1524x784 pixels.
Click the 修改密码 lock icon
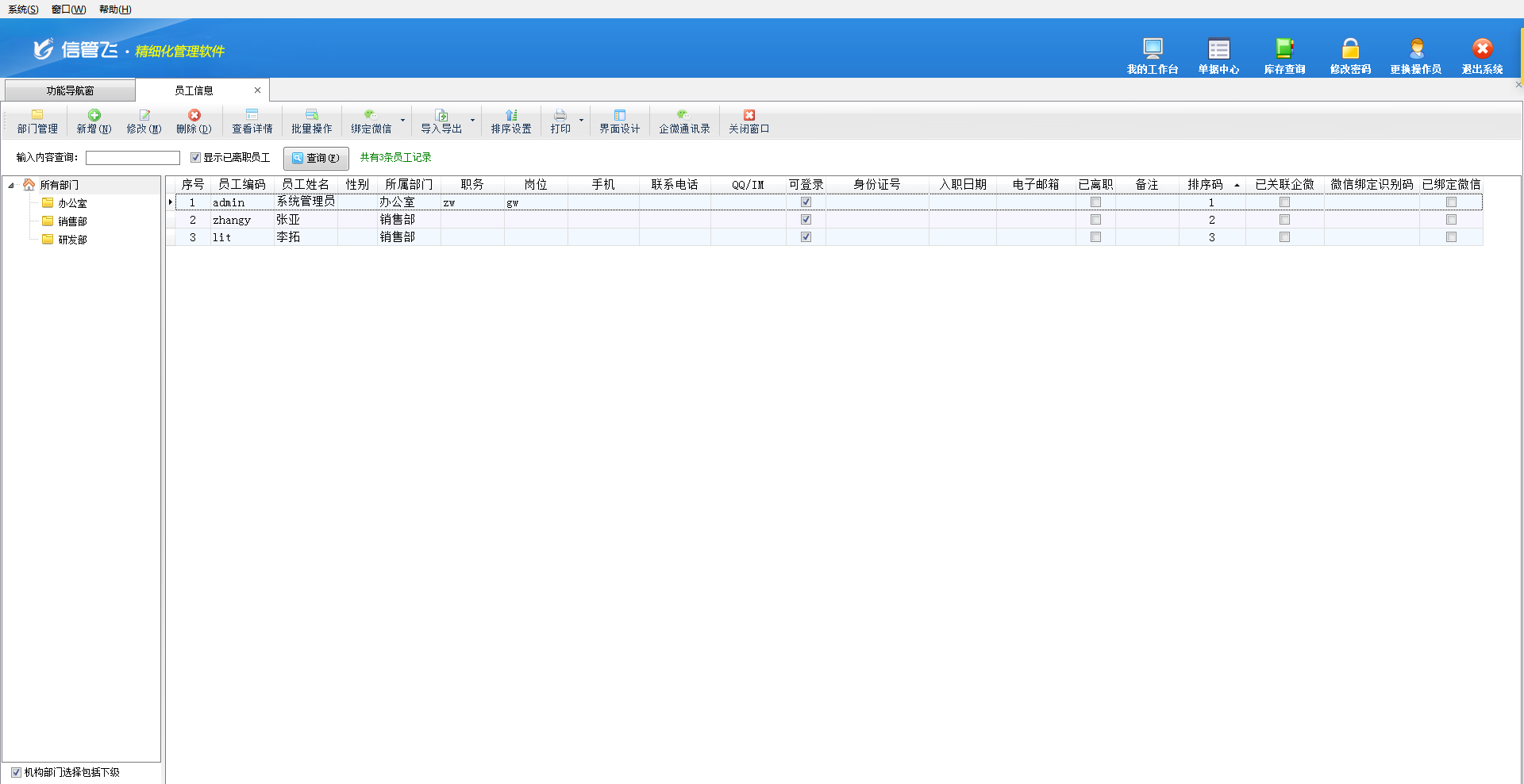1350,49
